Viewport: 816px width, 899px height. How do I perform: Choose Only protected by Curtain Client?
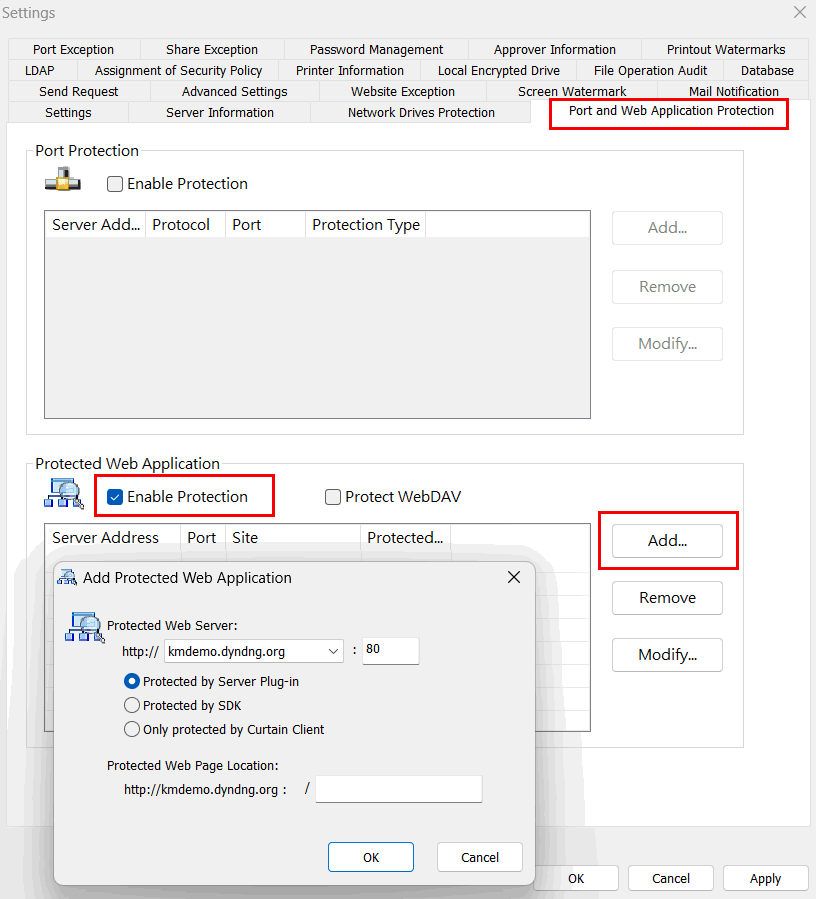pos(131,729)
